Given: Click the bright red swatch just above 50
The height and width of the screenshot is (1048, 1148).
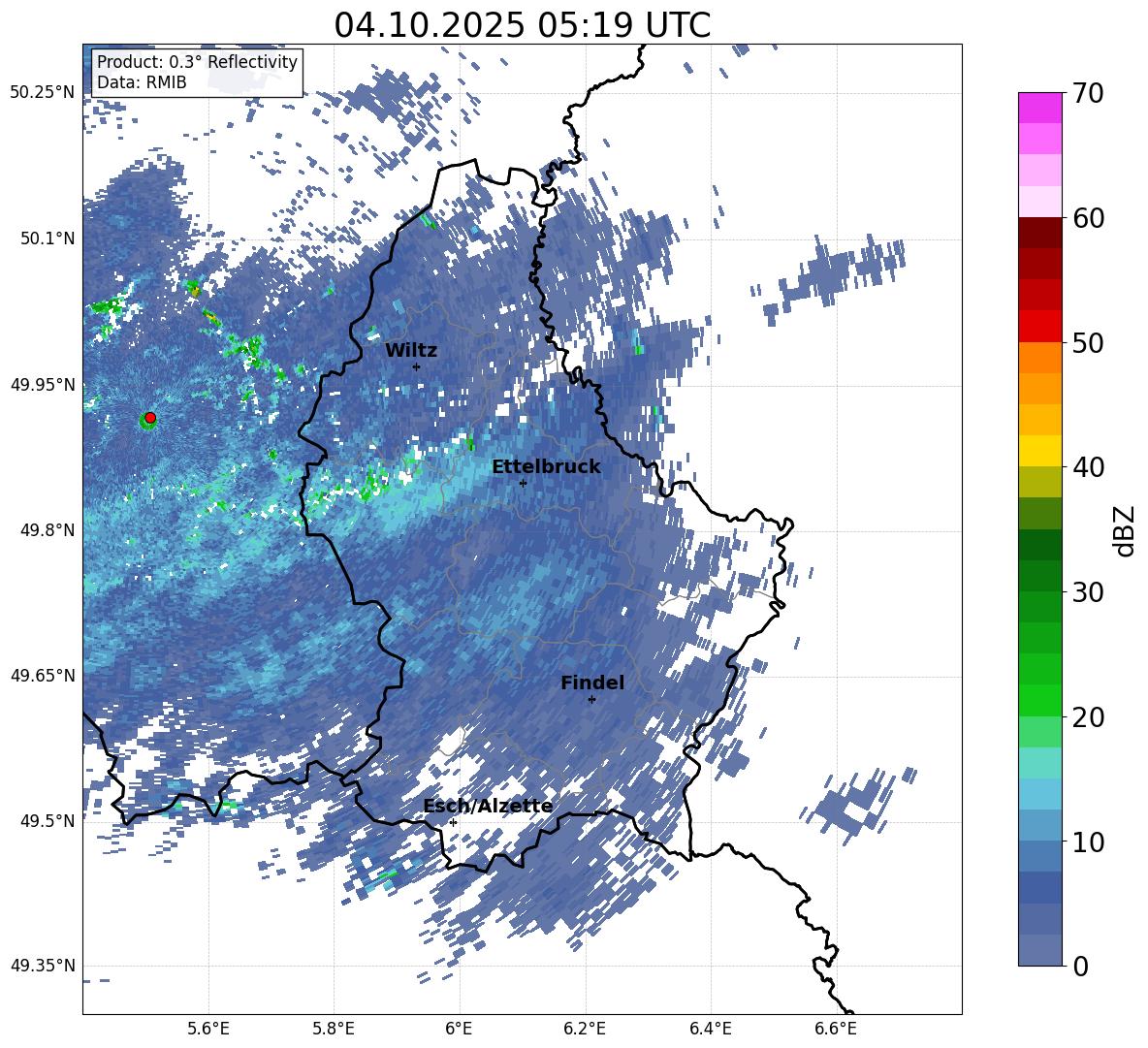Looking at the screenshot, I should click(1039, 327).
